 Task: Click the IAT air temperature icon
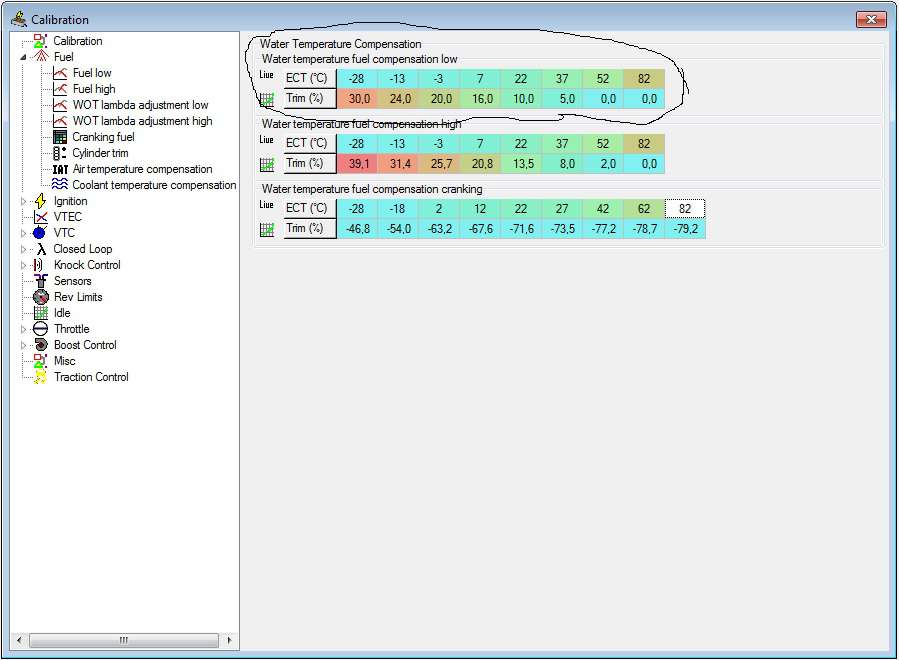point(60,169)
